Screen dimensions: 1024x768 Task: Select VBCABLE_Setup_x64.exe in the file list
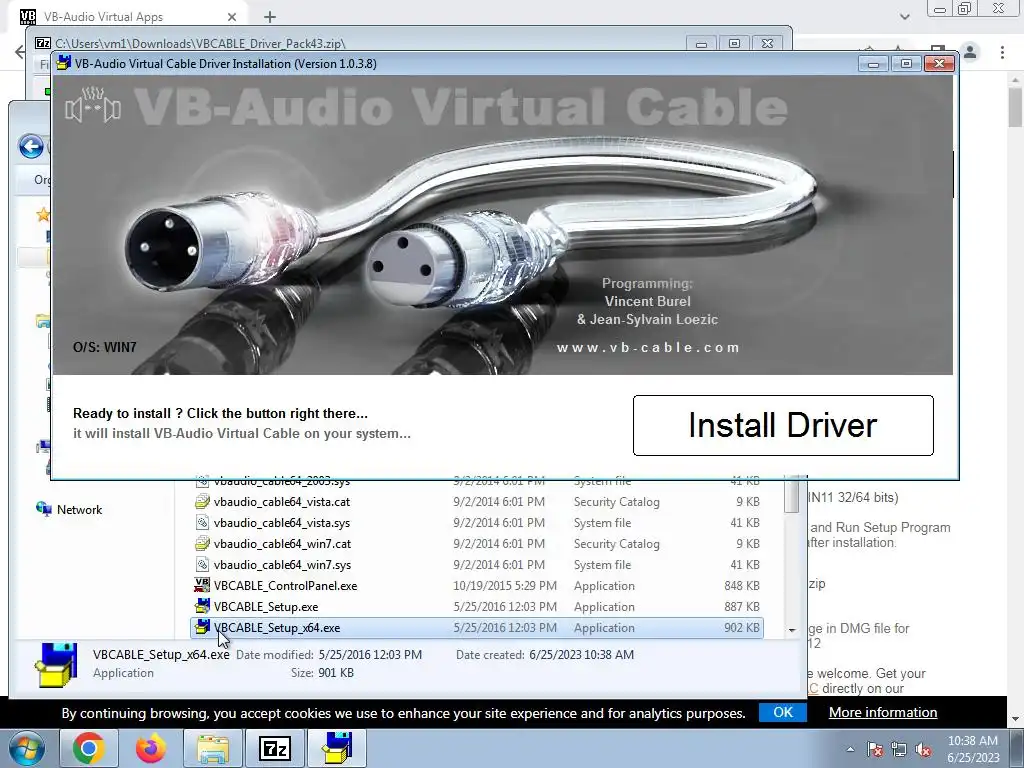click(x=477, y=628)
